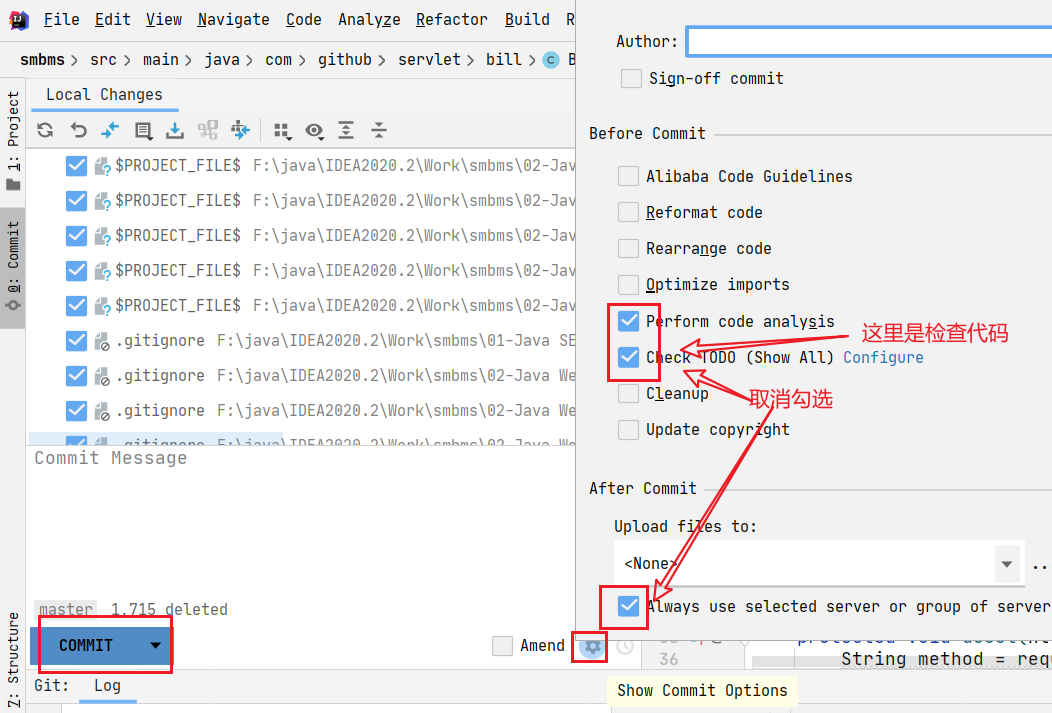
Task: Open commit message history clock icon
Action: tap(625, 647)
